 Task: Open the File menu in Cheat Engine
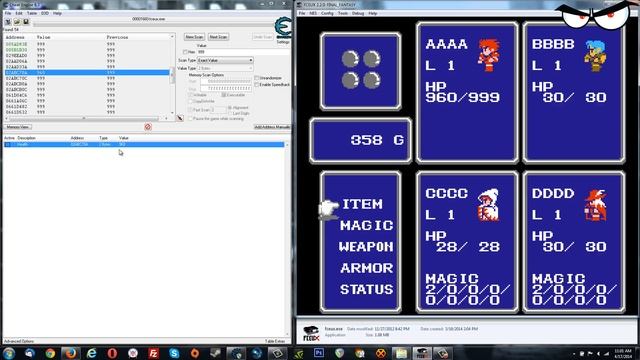[x=8, y=13]
